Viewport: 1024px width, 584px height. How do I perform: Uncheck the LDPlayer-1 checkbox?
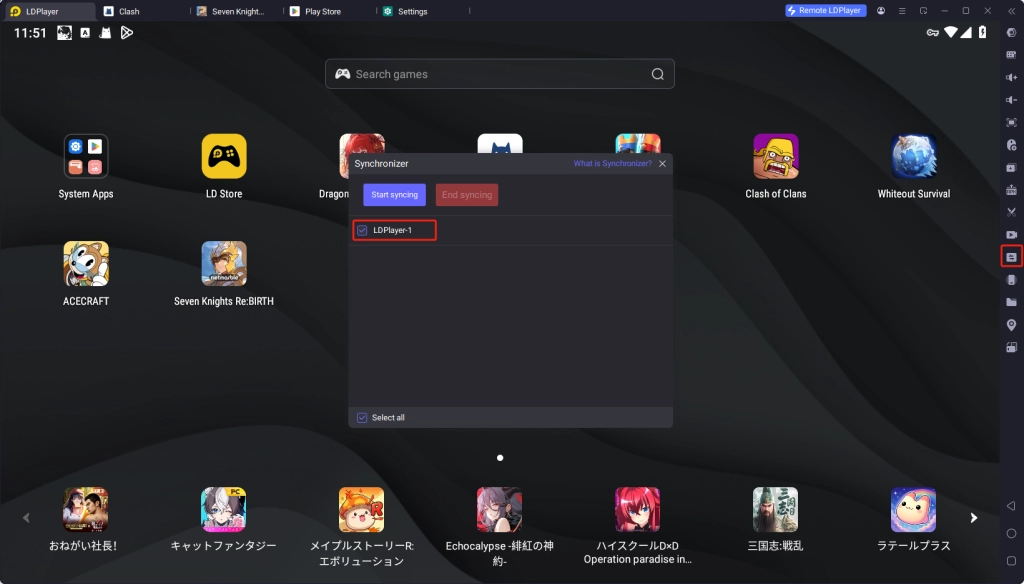pos(362,231)
